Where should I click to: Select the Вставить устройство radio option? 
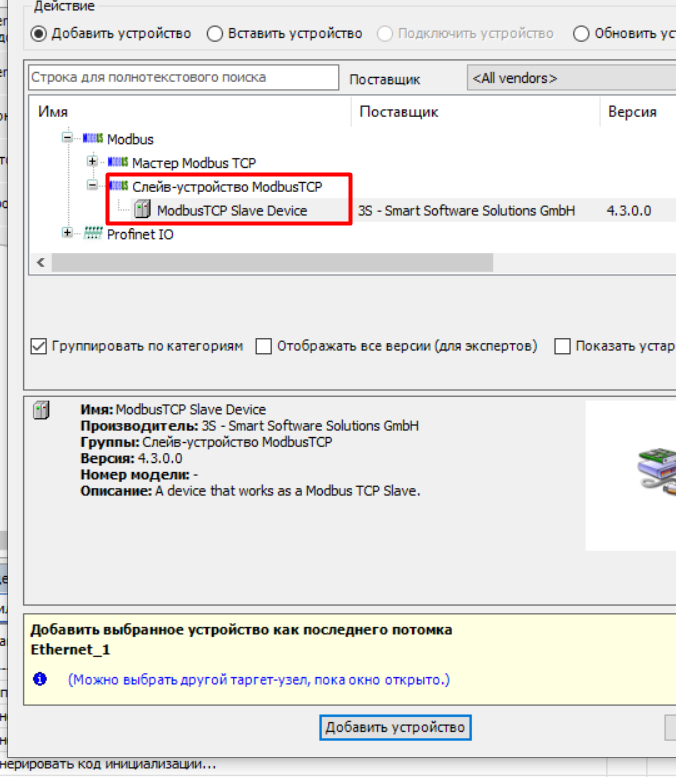(x=214, y=34)
